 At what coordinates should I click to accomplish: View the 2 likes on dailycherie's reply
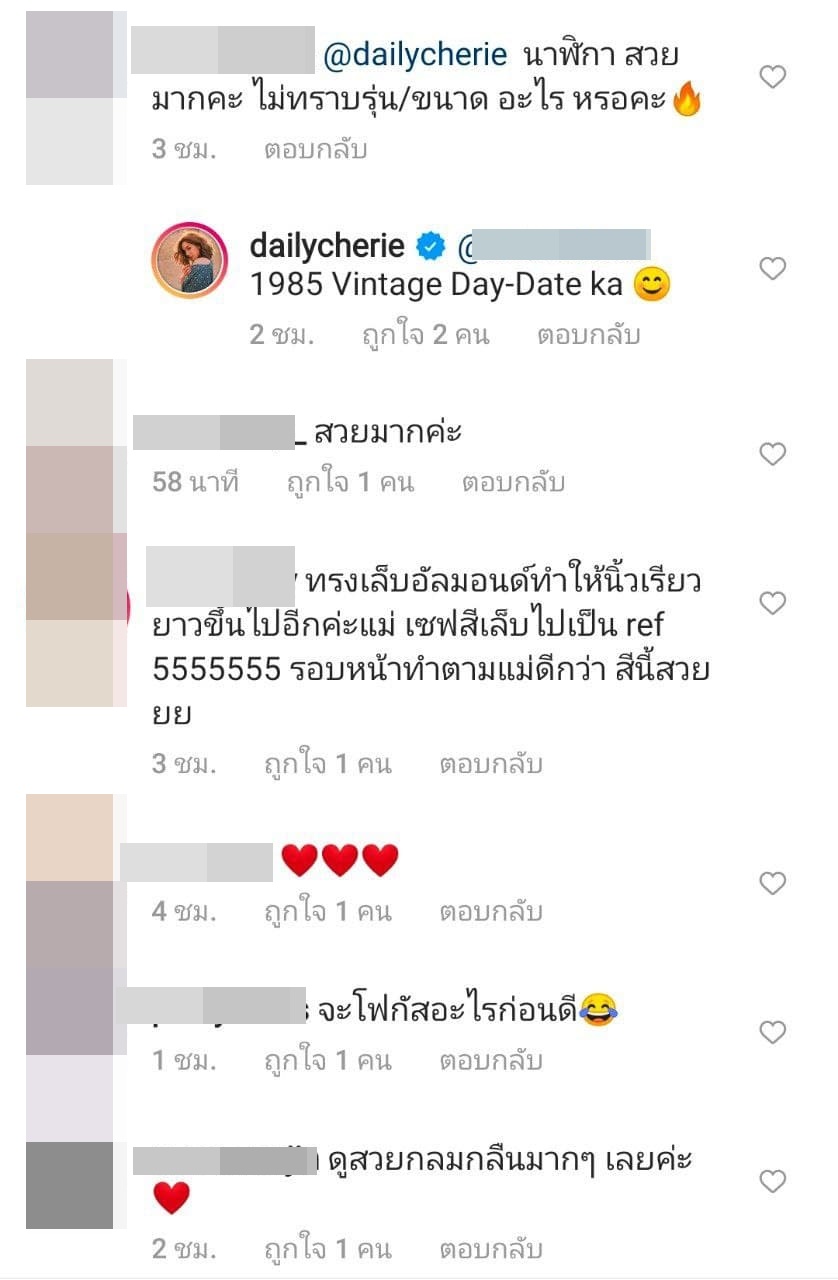[425, 335]
